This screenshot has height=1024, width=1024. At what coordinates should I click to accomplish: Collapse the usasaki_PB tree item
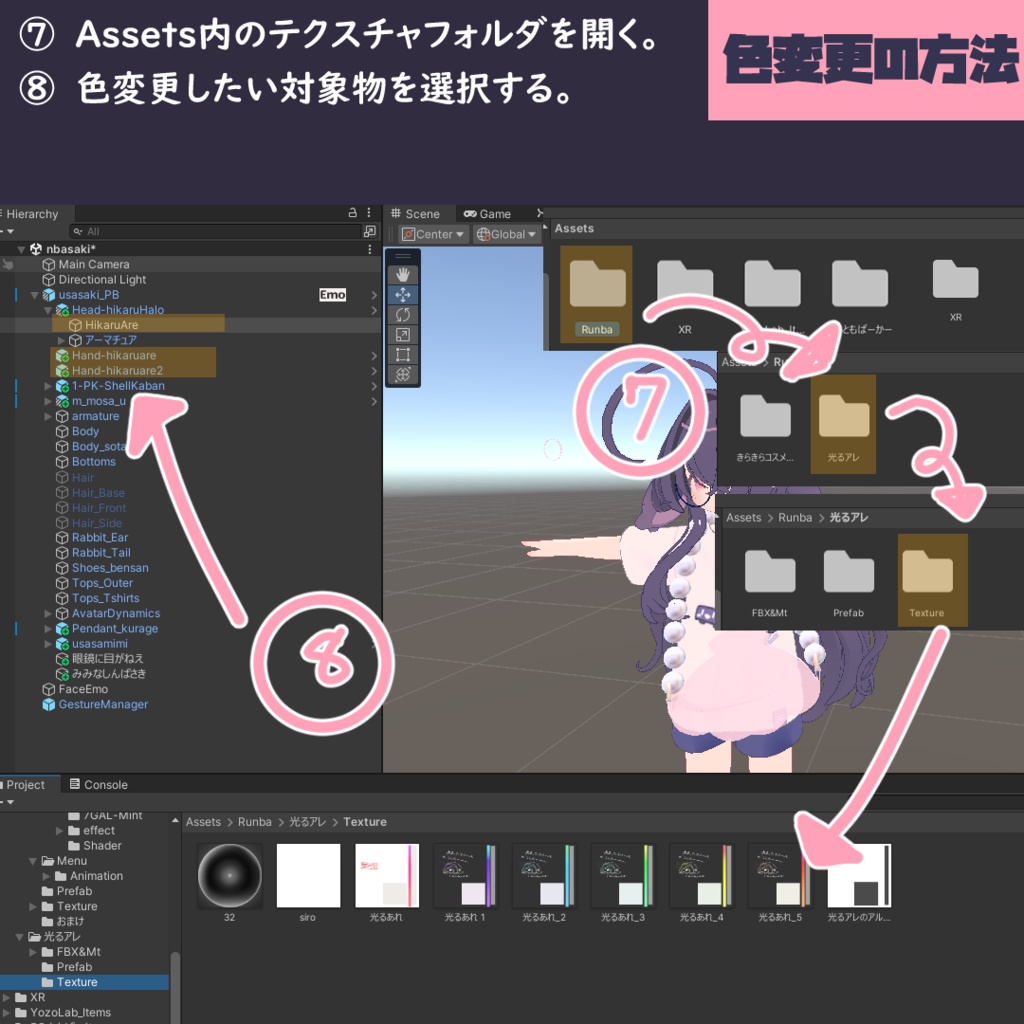(x=33, y=295)
